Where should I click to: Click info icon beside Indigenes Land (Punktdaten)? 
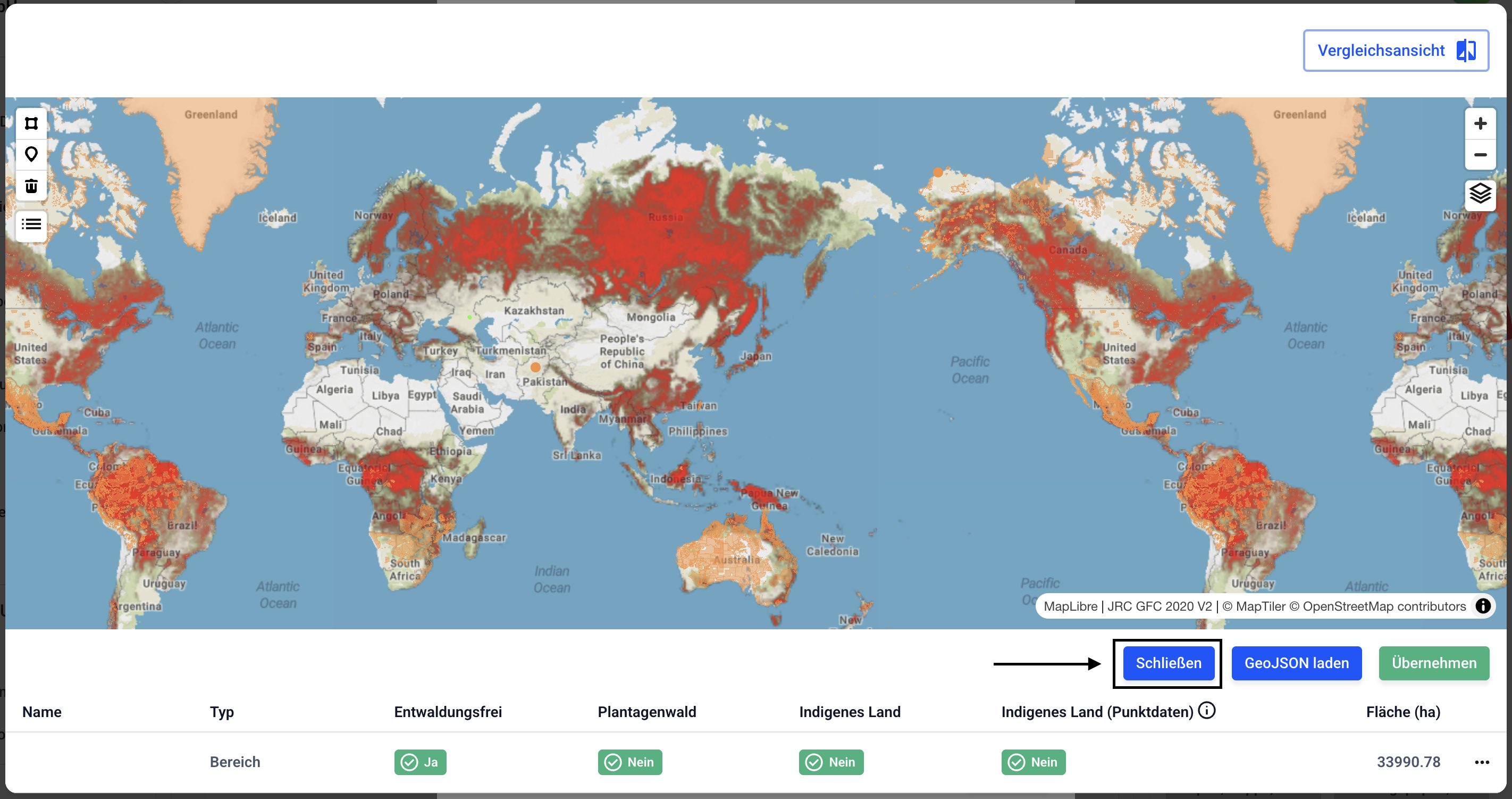click(x=1207, y=711)
